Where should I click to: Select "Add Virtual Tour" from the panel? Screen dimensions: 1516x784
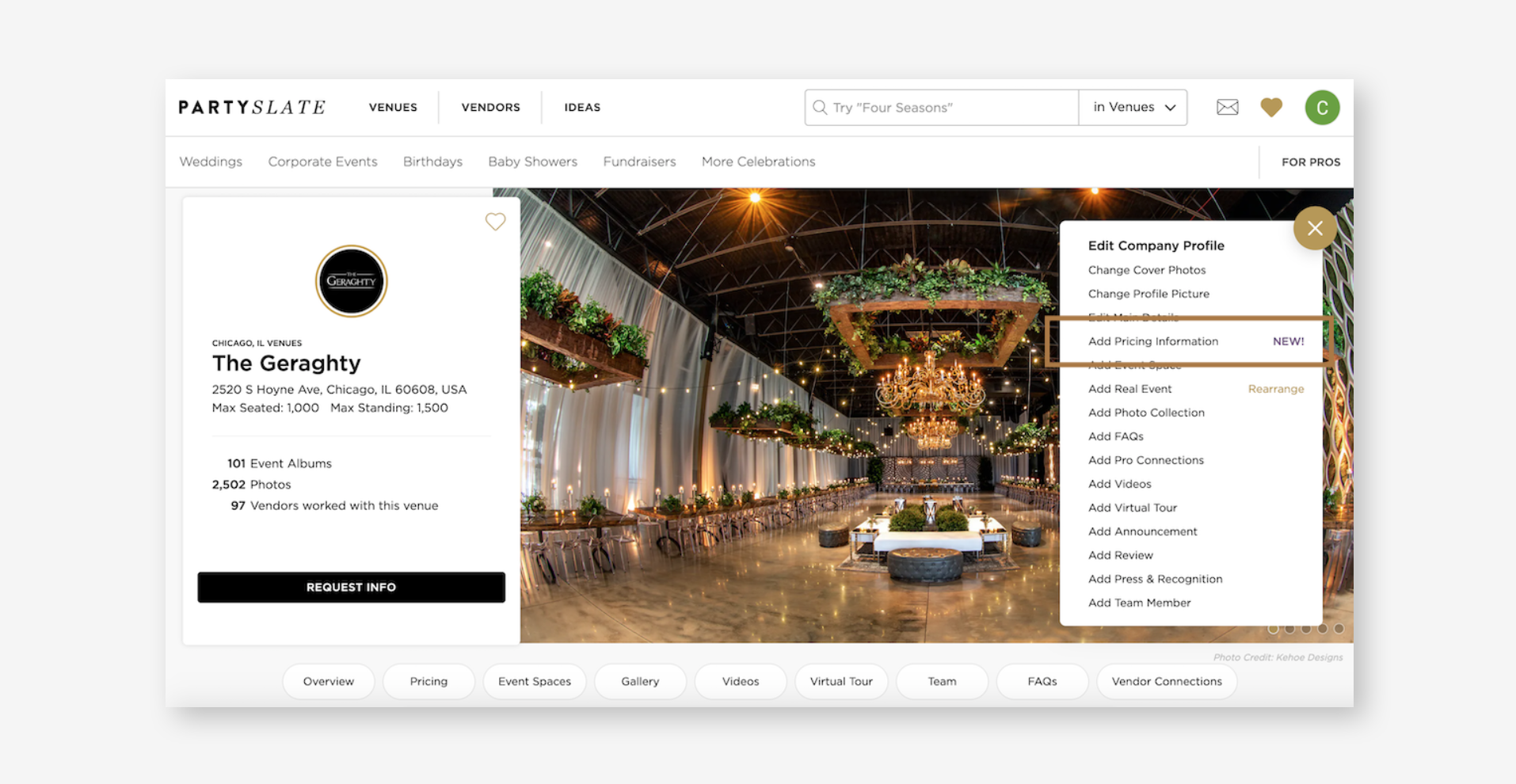1132,508
